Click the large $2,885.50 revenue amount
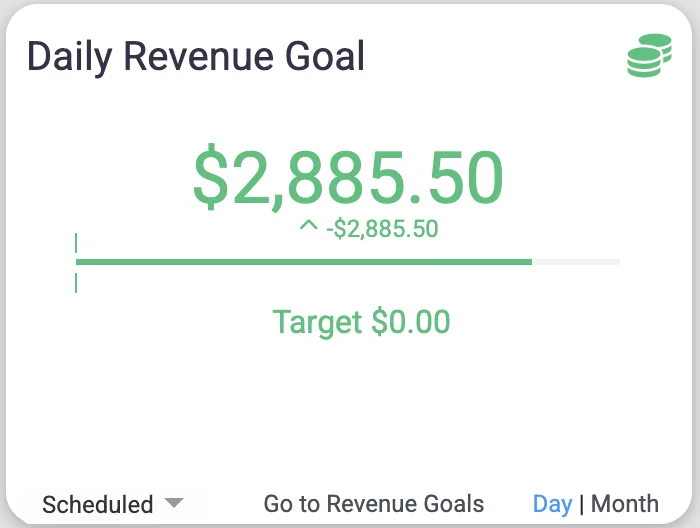This screenshot has width=700, height=528. [348, 178]
